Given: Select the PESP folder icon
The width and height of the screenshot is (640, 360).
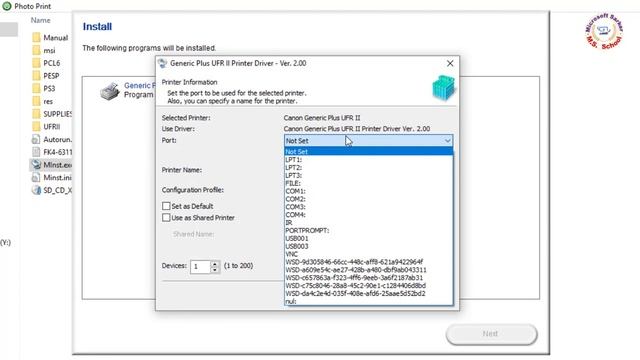Looking at the screenshot, I should (36, 76).
